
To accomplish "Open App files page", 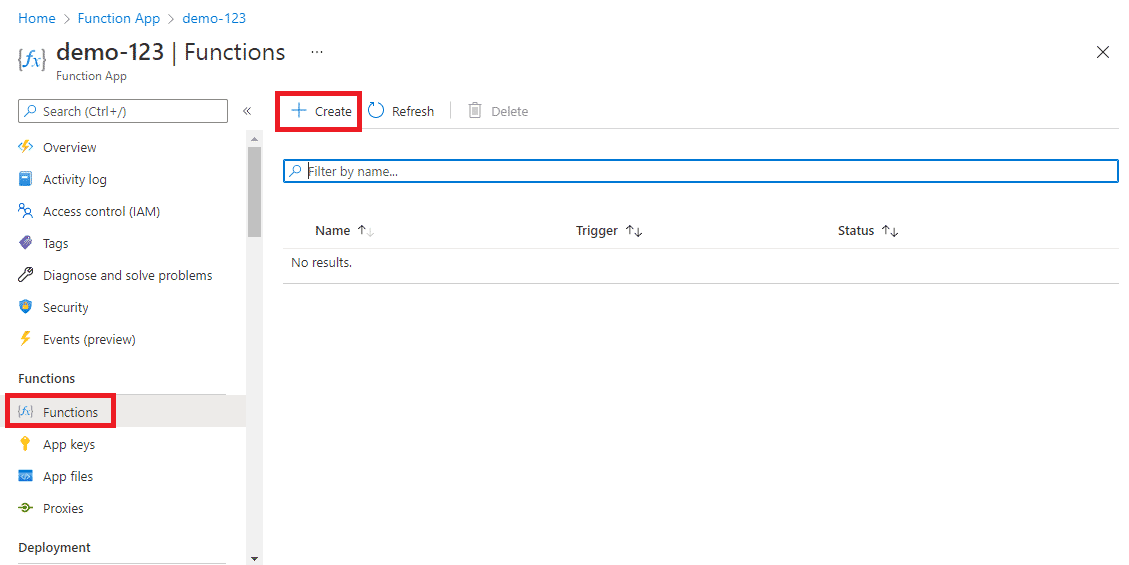I will tap(68, 476).
